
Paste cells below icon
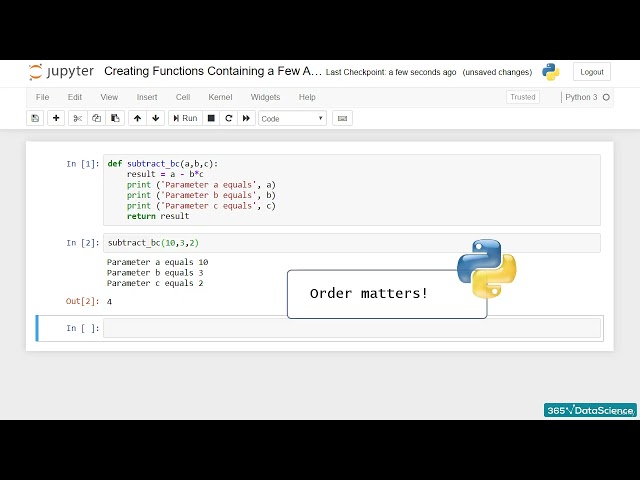(x=115, y=118)
